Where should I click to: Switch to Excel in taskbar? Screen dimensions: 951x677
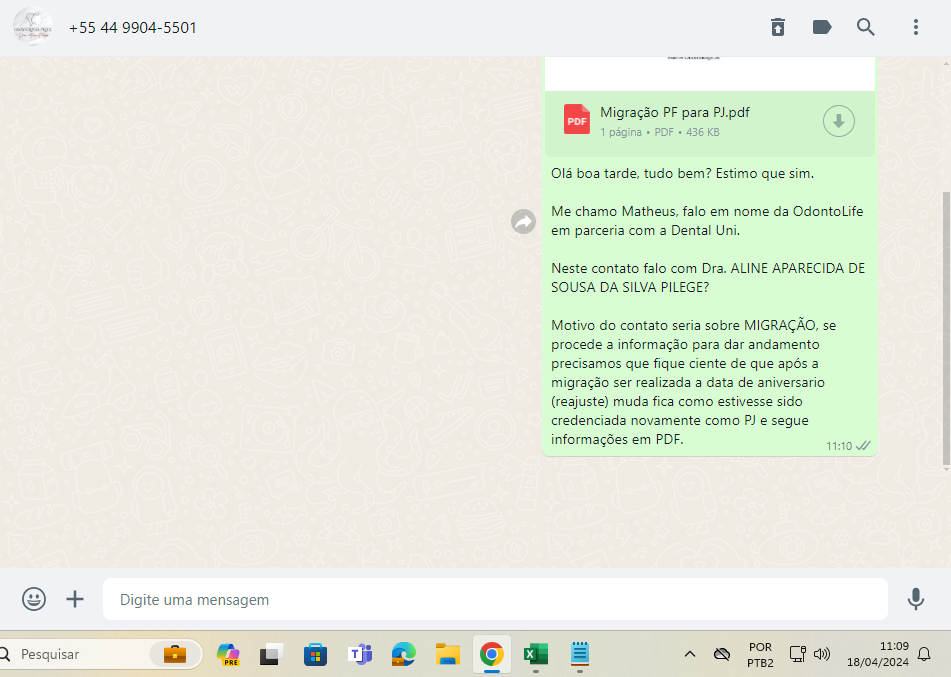(536, 654)
